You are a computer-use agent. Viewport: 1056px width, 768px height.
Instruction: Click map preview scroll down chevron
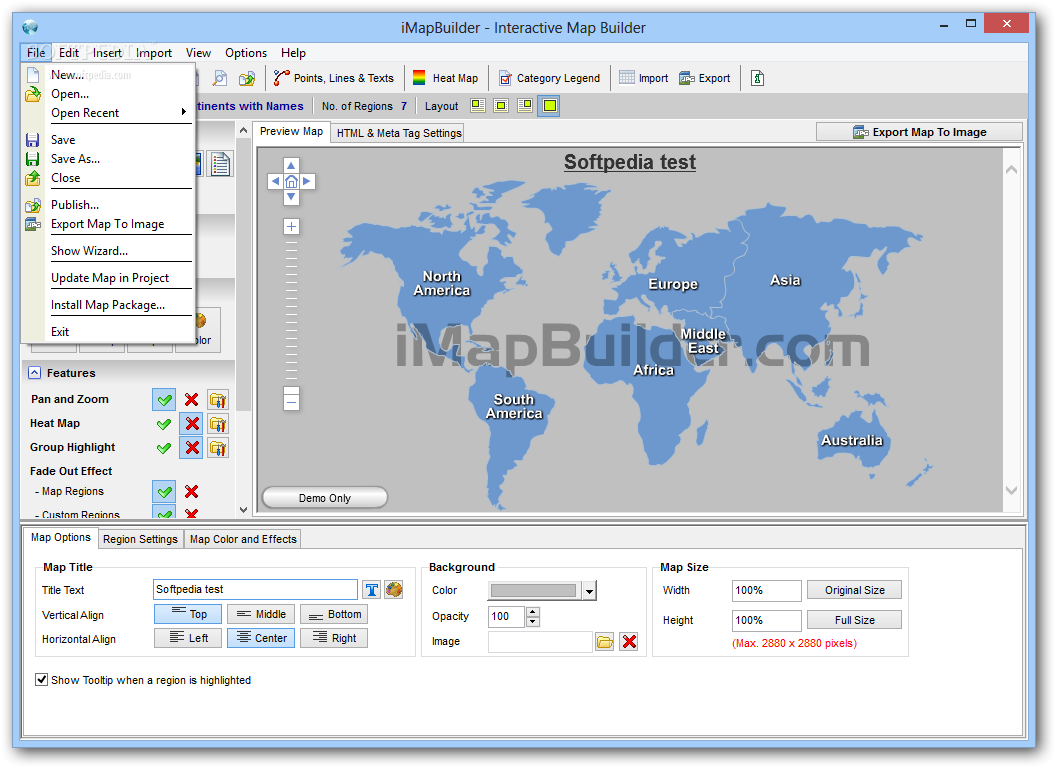pyautogui.click(x=1011, y=490)
